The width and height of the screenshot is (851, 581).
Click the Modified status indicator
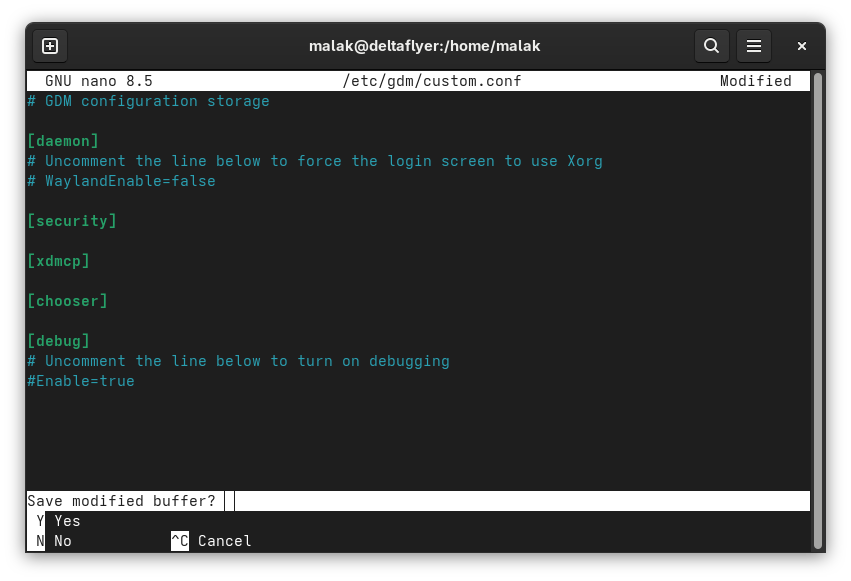coord(755,81)
